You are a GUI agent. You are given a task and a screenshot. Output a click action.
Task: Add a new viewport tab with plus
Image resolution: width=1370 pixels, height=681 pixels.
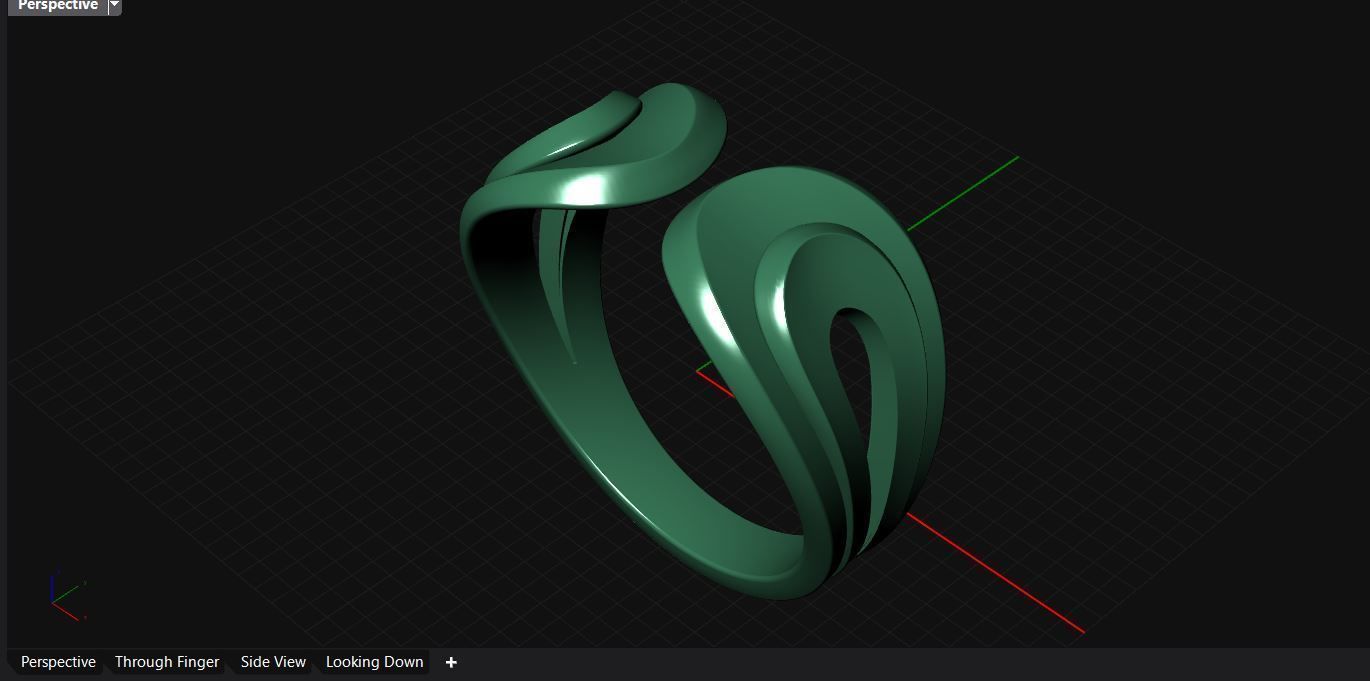tap(451, 662)
